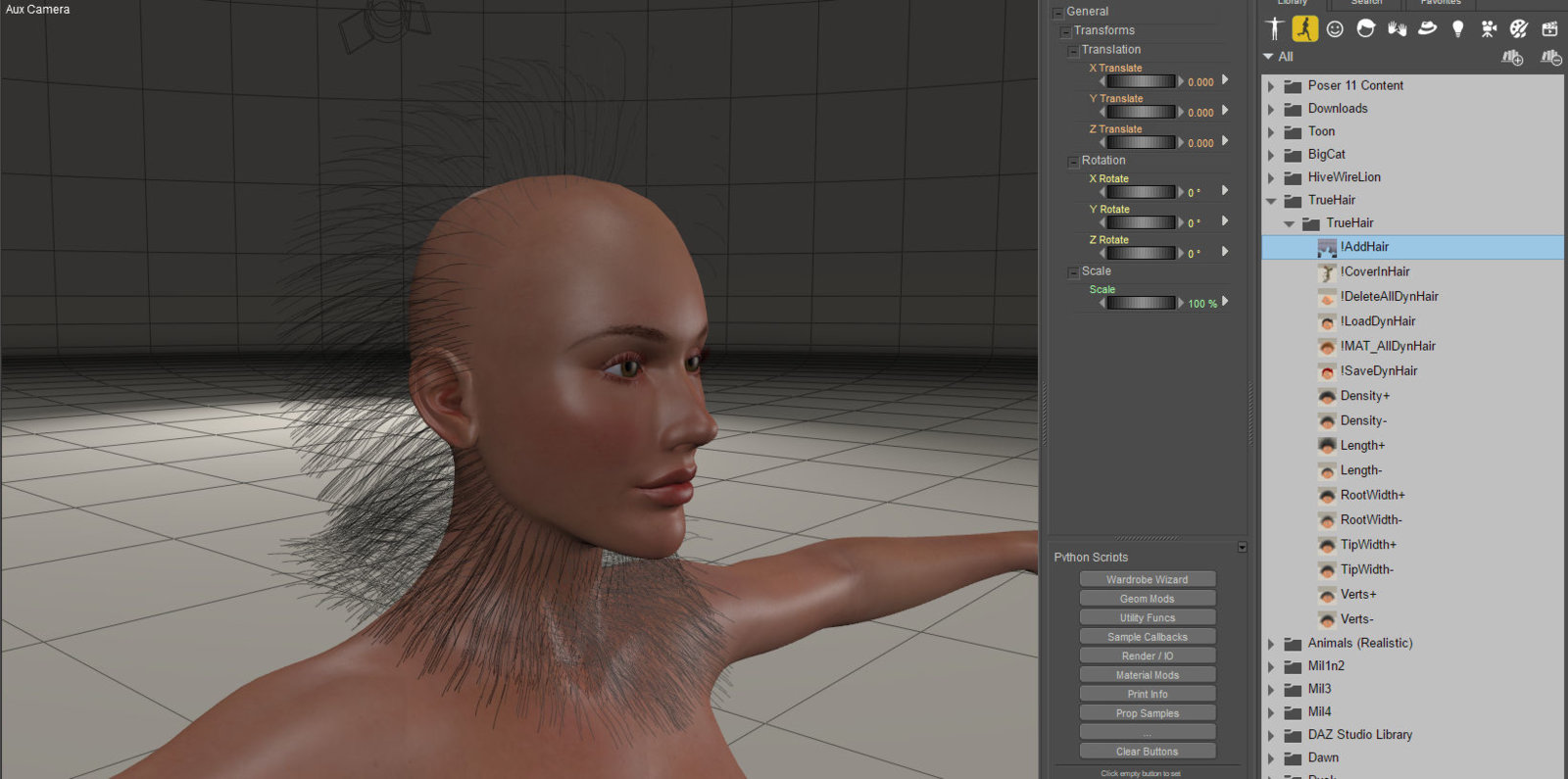The image size is (1568, 779).
Task: Click the Scale parameter dial
Action: click(1140, 304)
